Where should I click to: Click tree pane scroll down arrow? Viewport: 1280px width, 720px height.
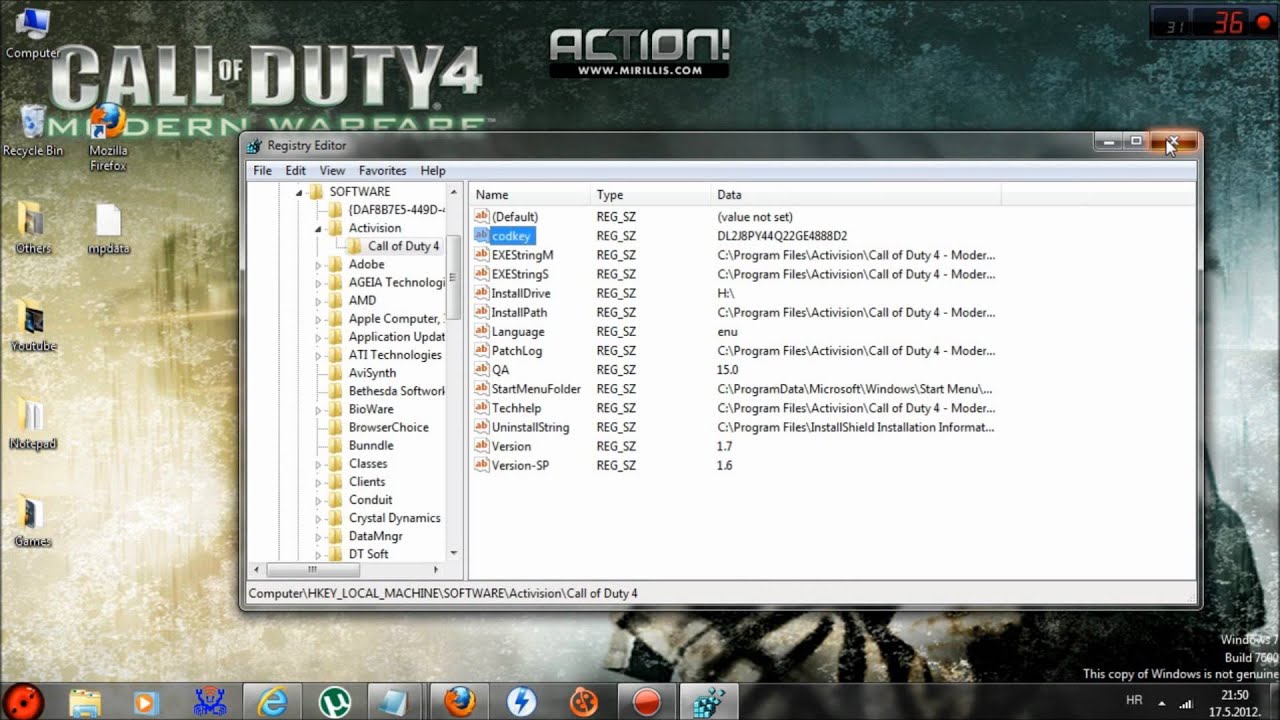[x=453, y=553]
